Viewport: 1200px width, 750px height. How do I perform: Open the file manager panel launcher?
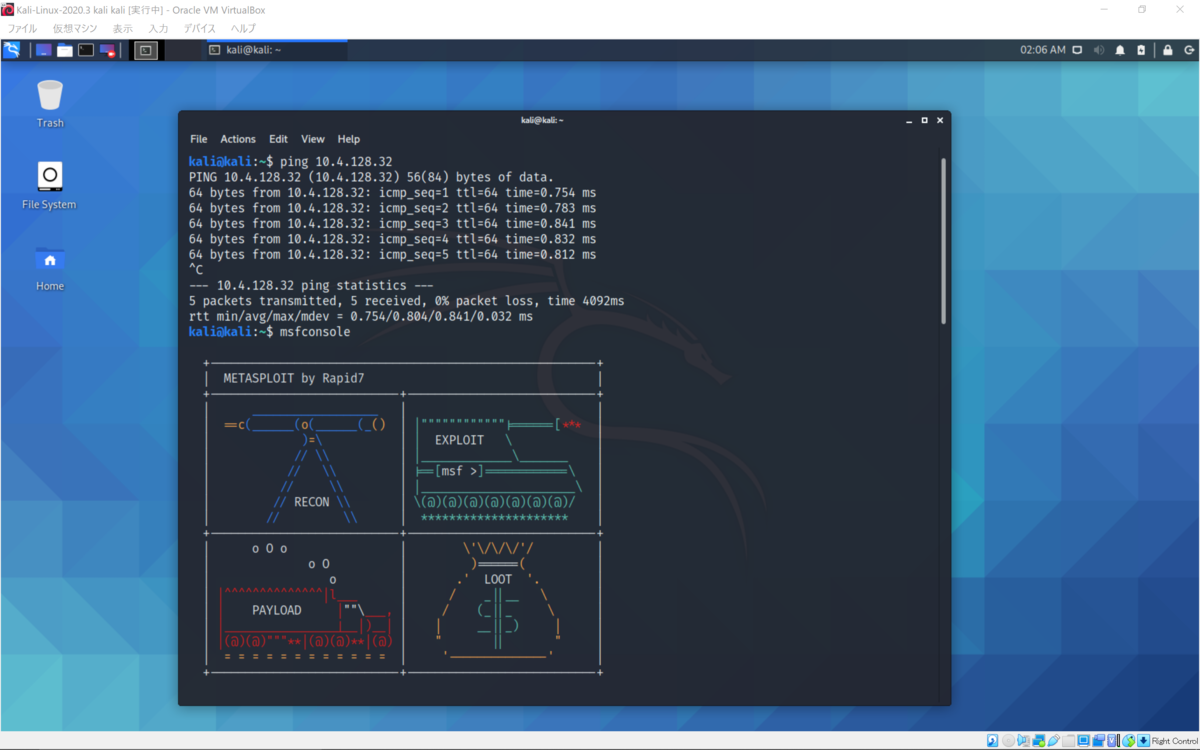coord(65,50)
